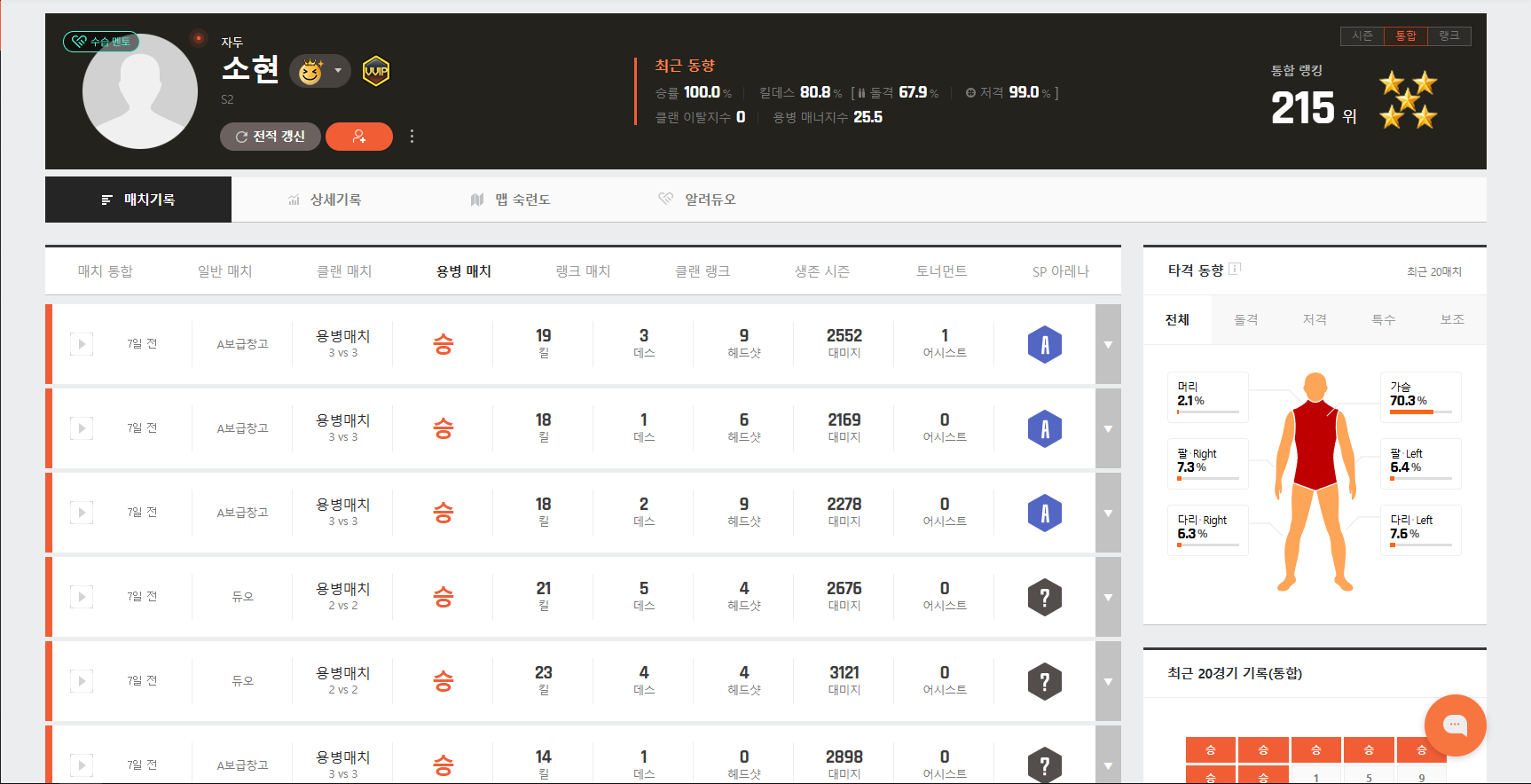Switch ranking view to 시즌
The height and width of the screenshot is (784, 1531).
pos(1362,35)
